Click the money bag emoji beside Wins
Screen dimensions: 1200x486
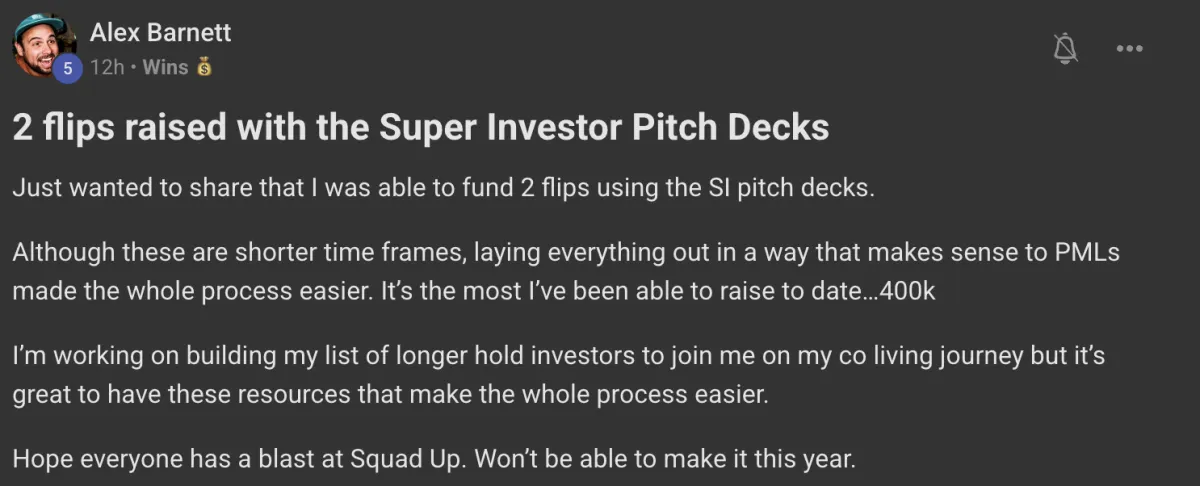204,68
